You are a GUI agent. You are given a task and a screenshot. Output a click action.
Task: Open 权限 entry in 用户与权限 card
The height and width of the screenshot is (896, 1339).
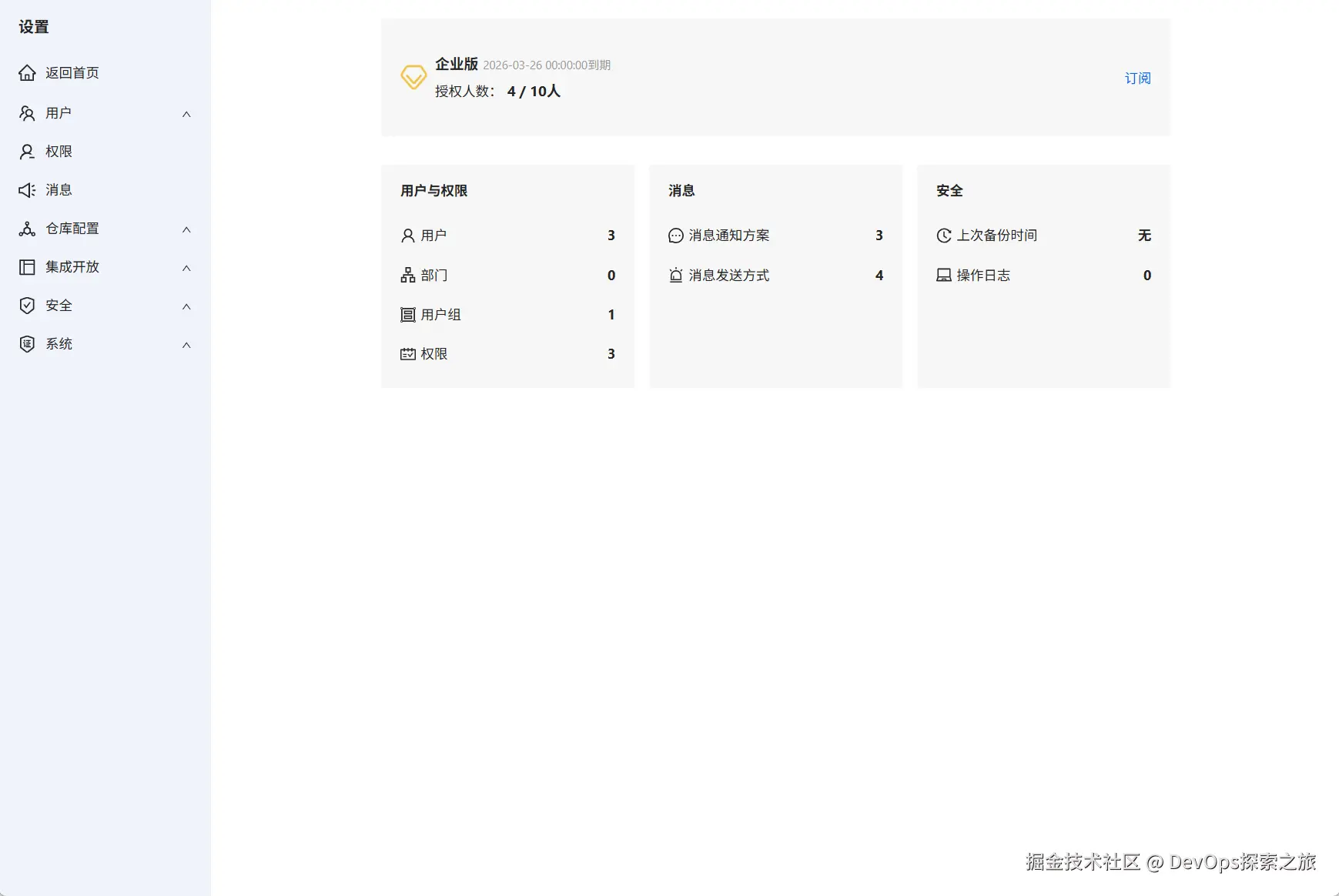507,354
